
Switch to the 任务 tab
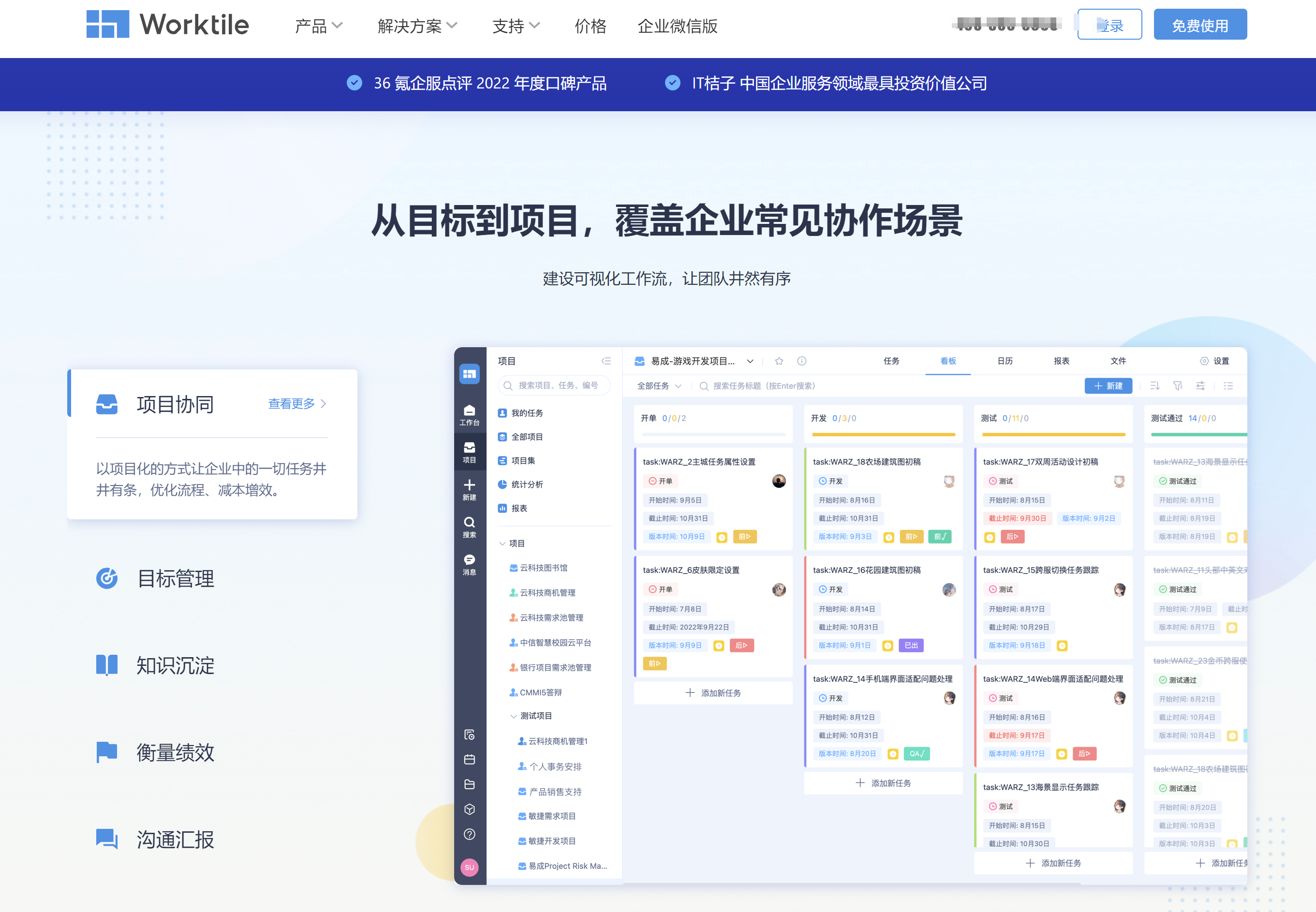(891, 361)
